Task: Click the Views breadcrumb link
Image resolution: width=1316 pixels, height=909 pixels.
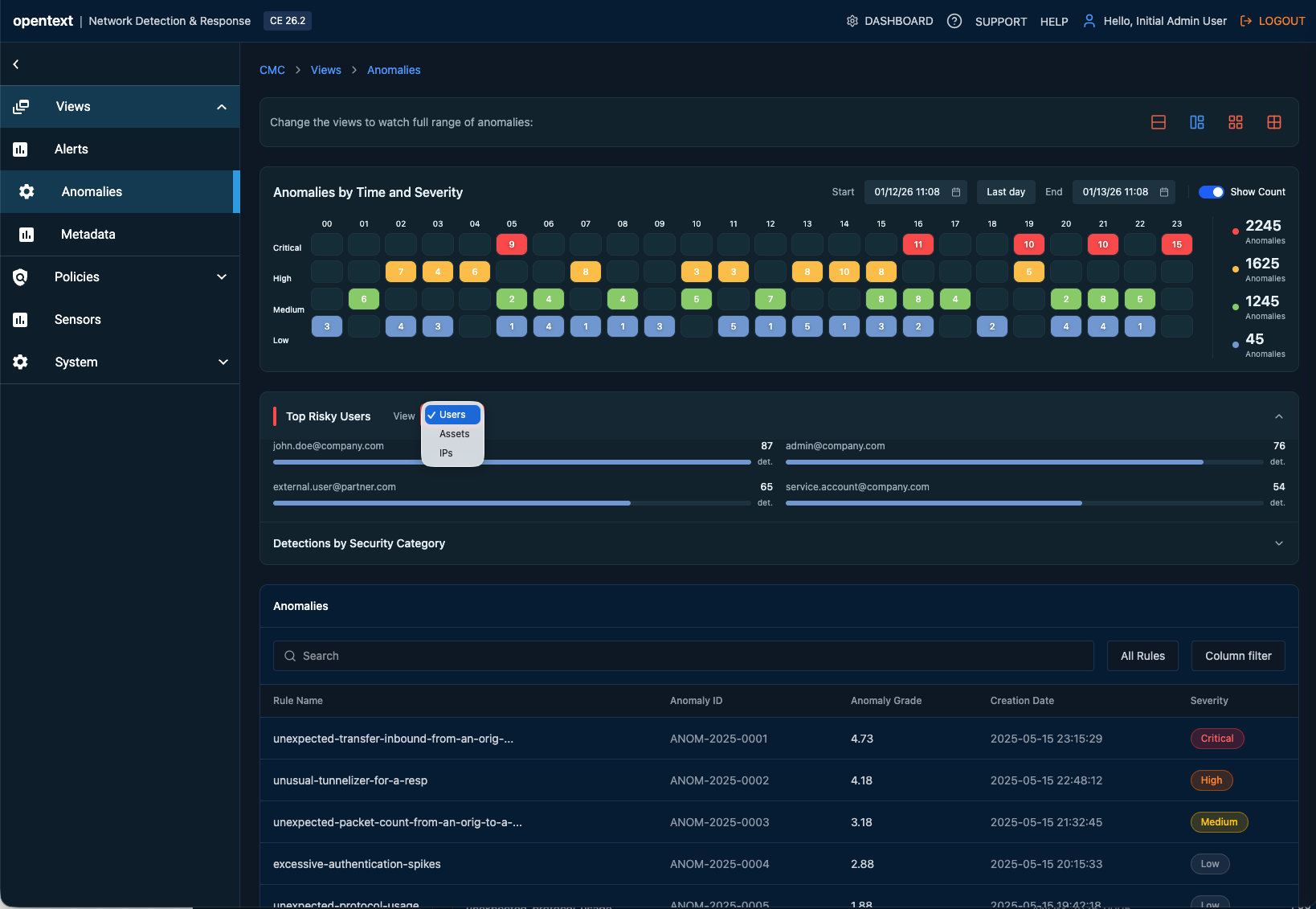Action: [325, 70]
